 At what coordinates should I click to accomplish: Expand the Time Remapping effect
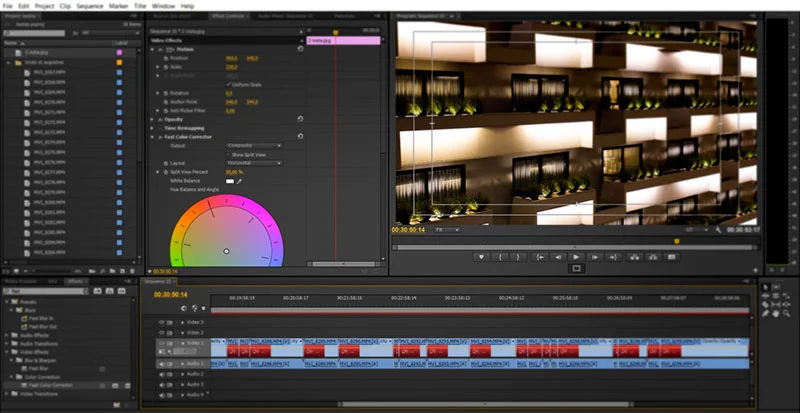tap(152, 128)
